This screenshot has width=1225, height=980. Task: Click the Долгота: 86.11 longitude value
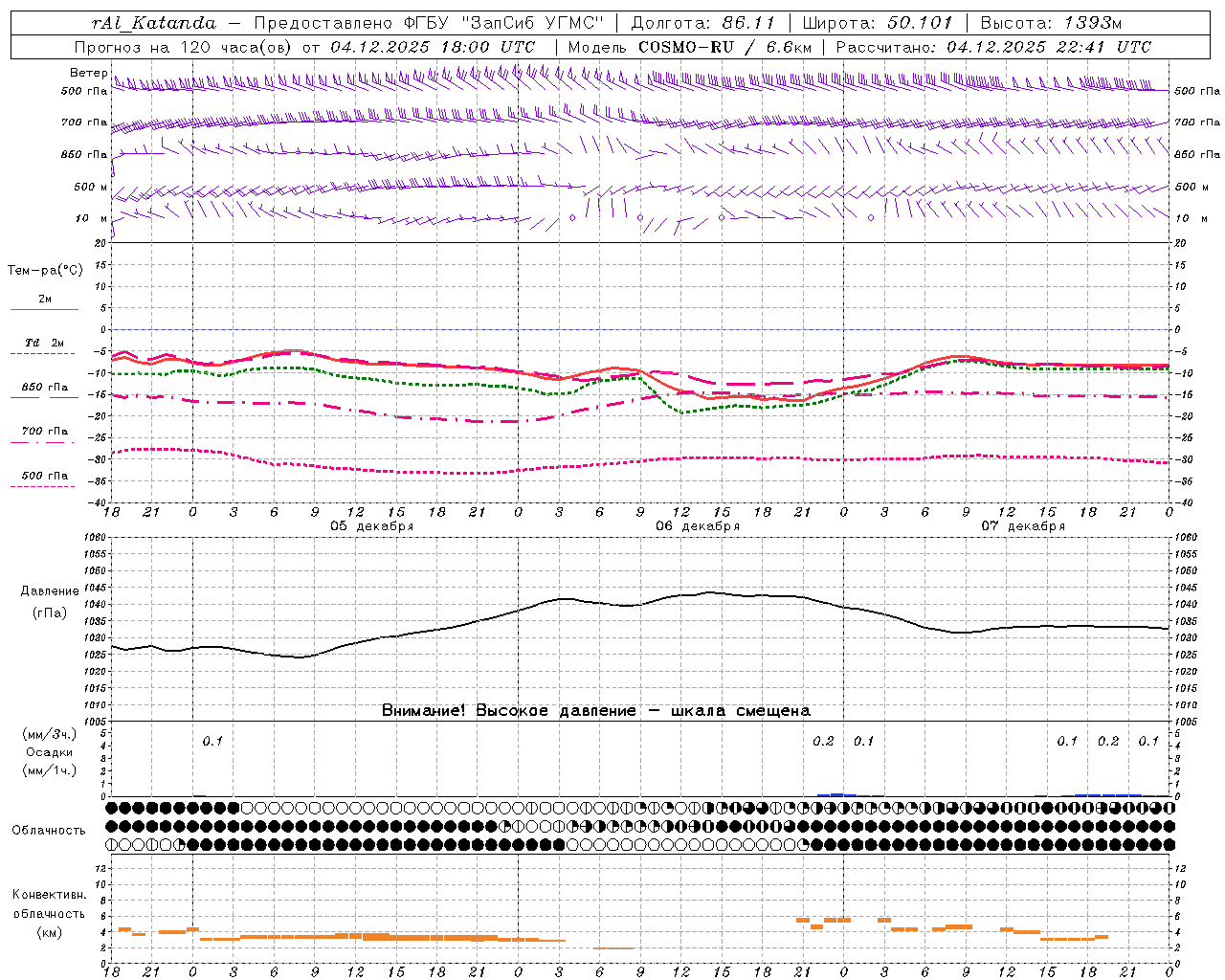702,23
